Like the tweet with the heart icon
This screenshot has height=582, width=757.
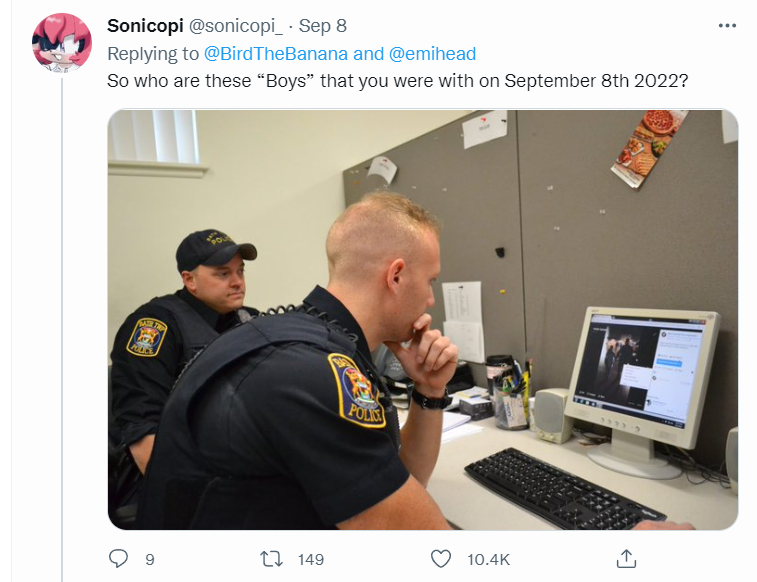click(x=440, y=559)
